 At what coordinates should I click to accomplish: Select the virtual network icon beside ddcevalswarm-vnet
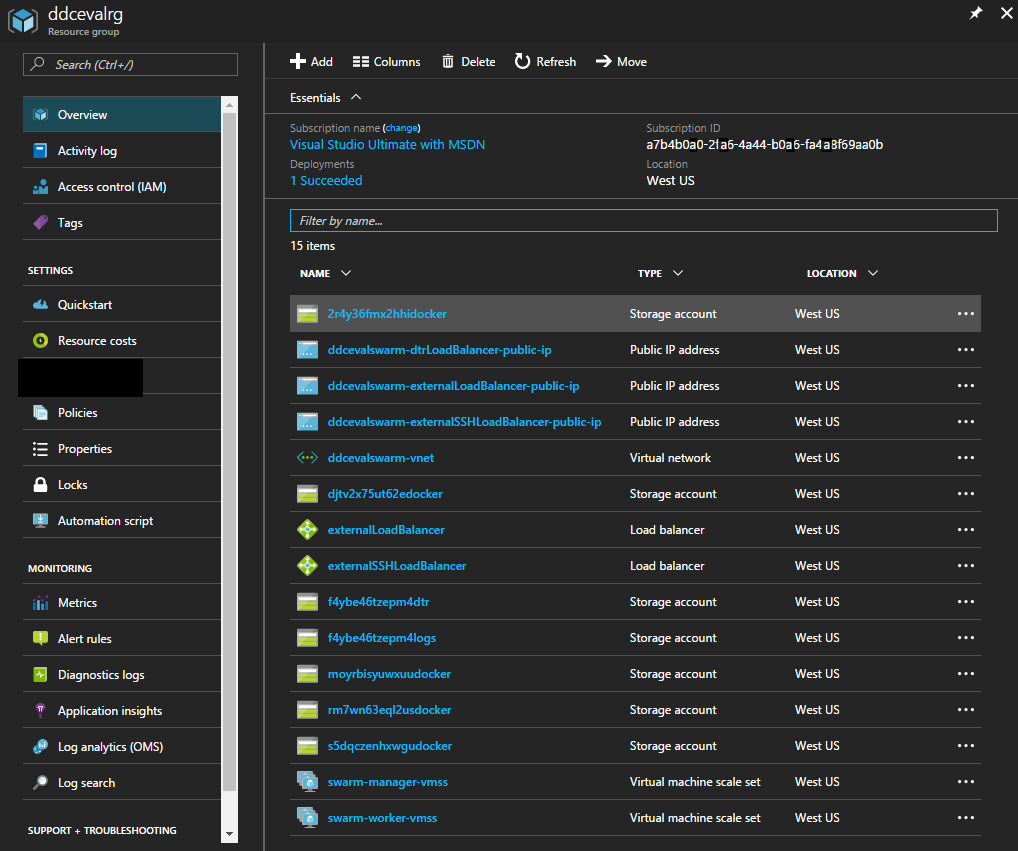(x=307, y=457)
